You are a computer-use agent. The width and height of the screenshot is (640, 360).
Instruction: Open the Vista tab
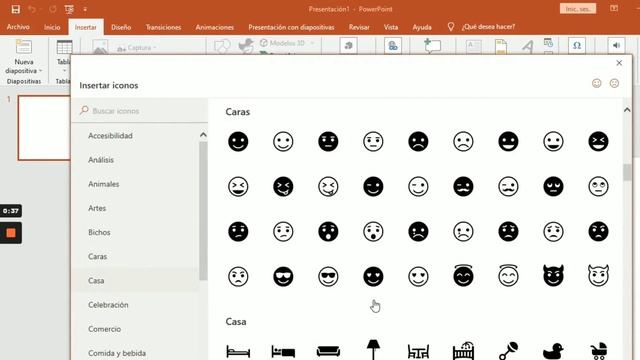click(x=391, y=27)
